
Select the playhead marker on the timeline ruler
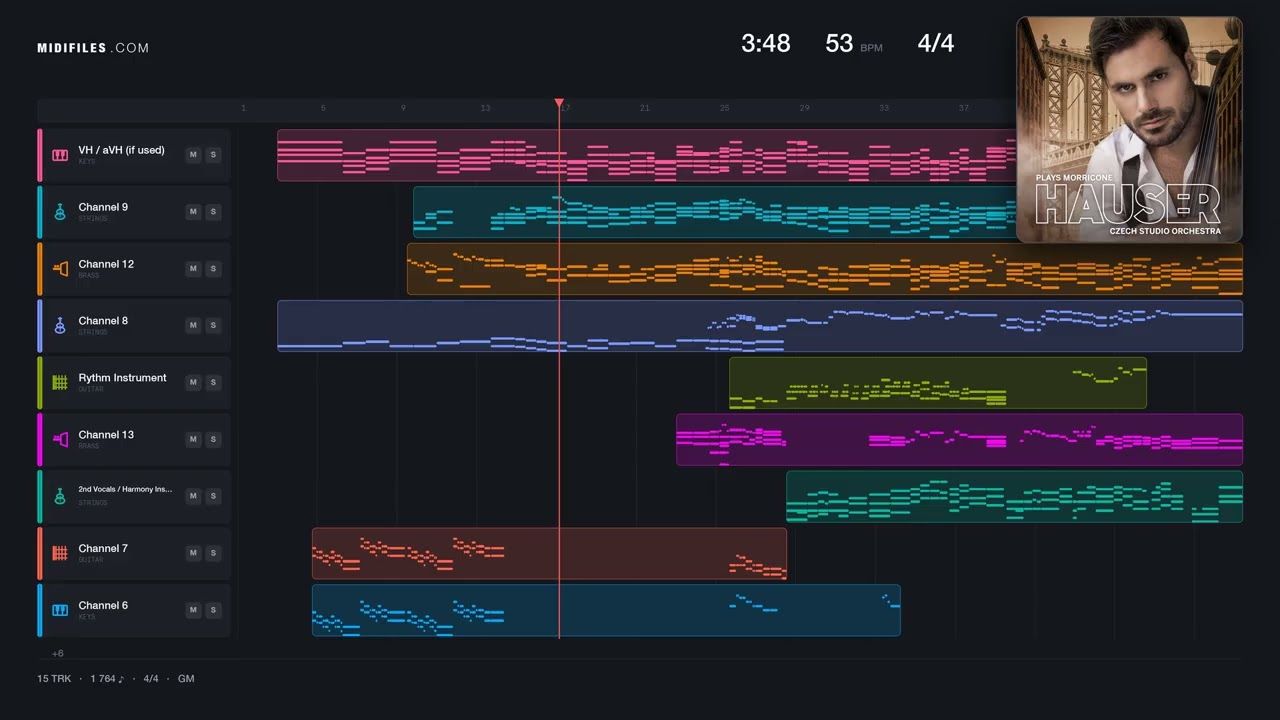click(x=559, y=103)
